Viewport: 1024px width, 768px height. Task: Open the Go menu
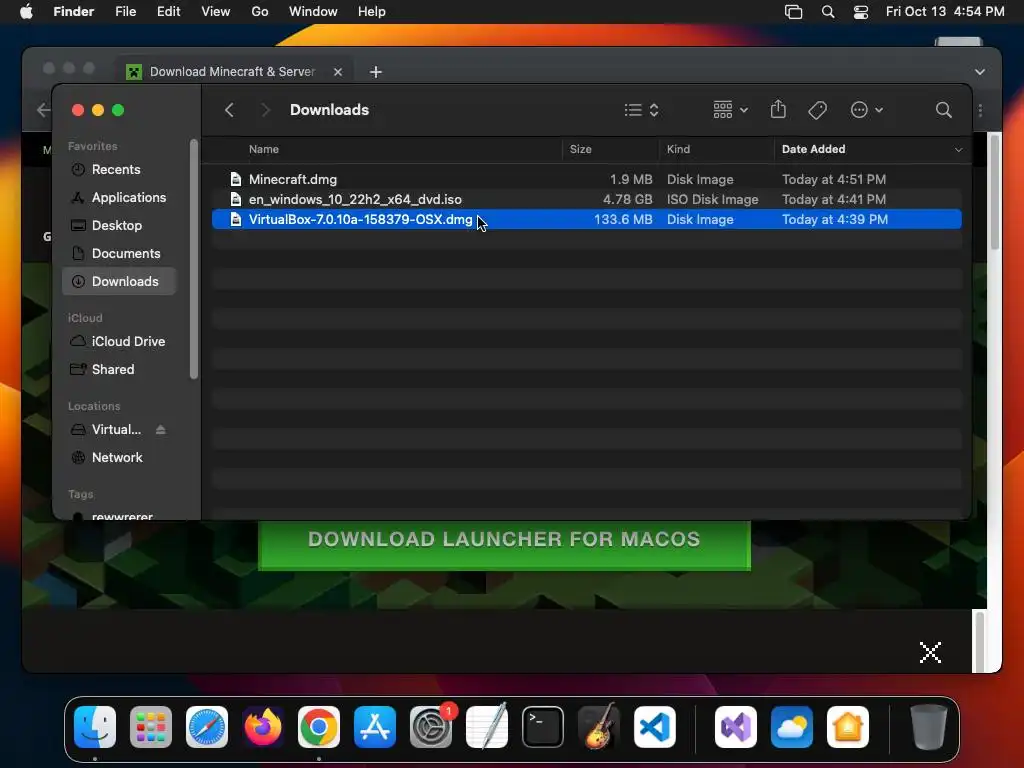[260, 12]
